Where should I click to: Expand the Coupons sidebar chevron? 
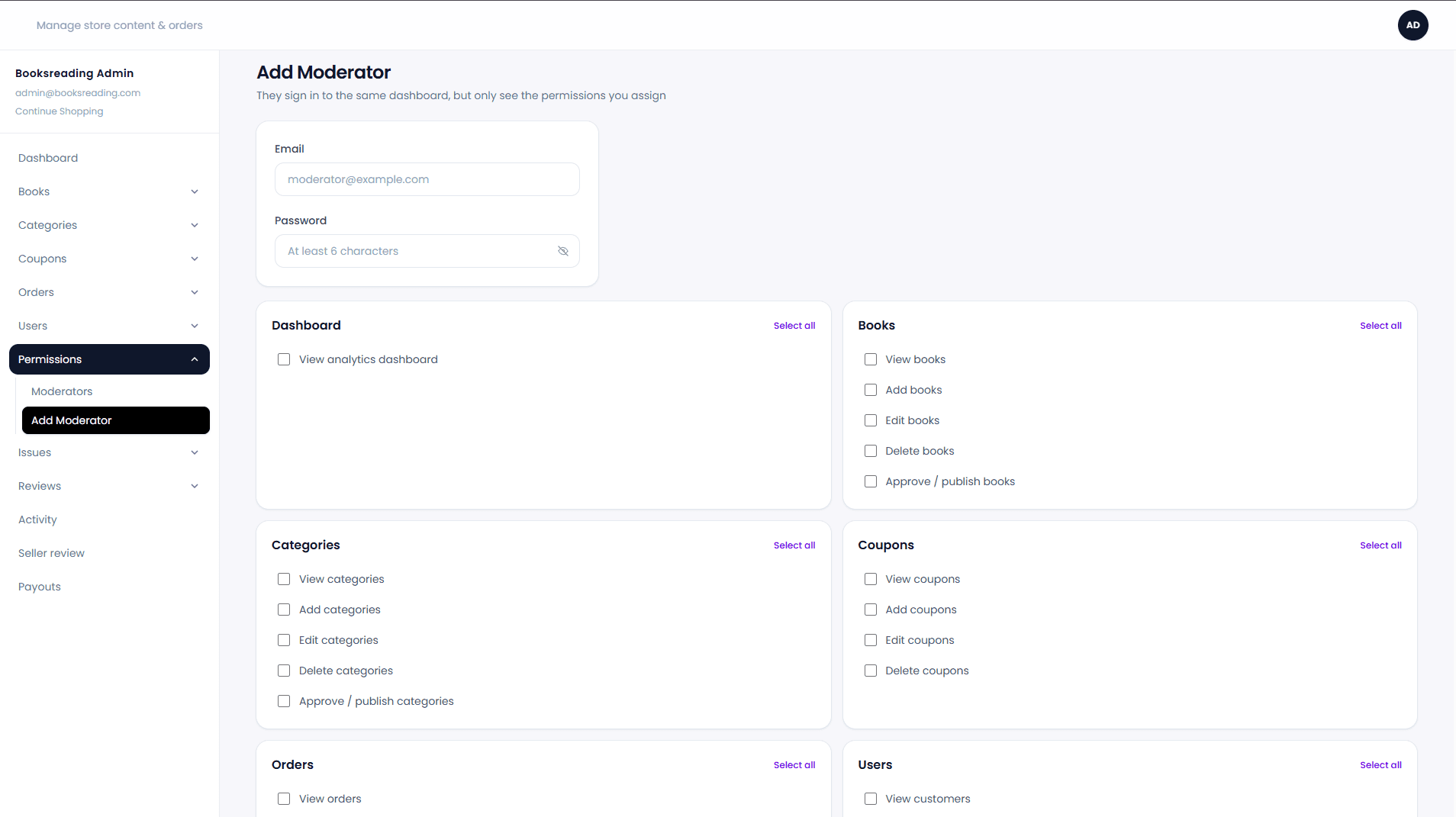coord(195,259)
